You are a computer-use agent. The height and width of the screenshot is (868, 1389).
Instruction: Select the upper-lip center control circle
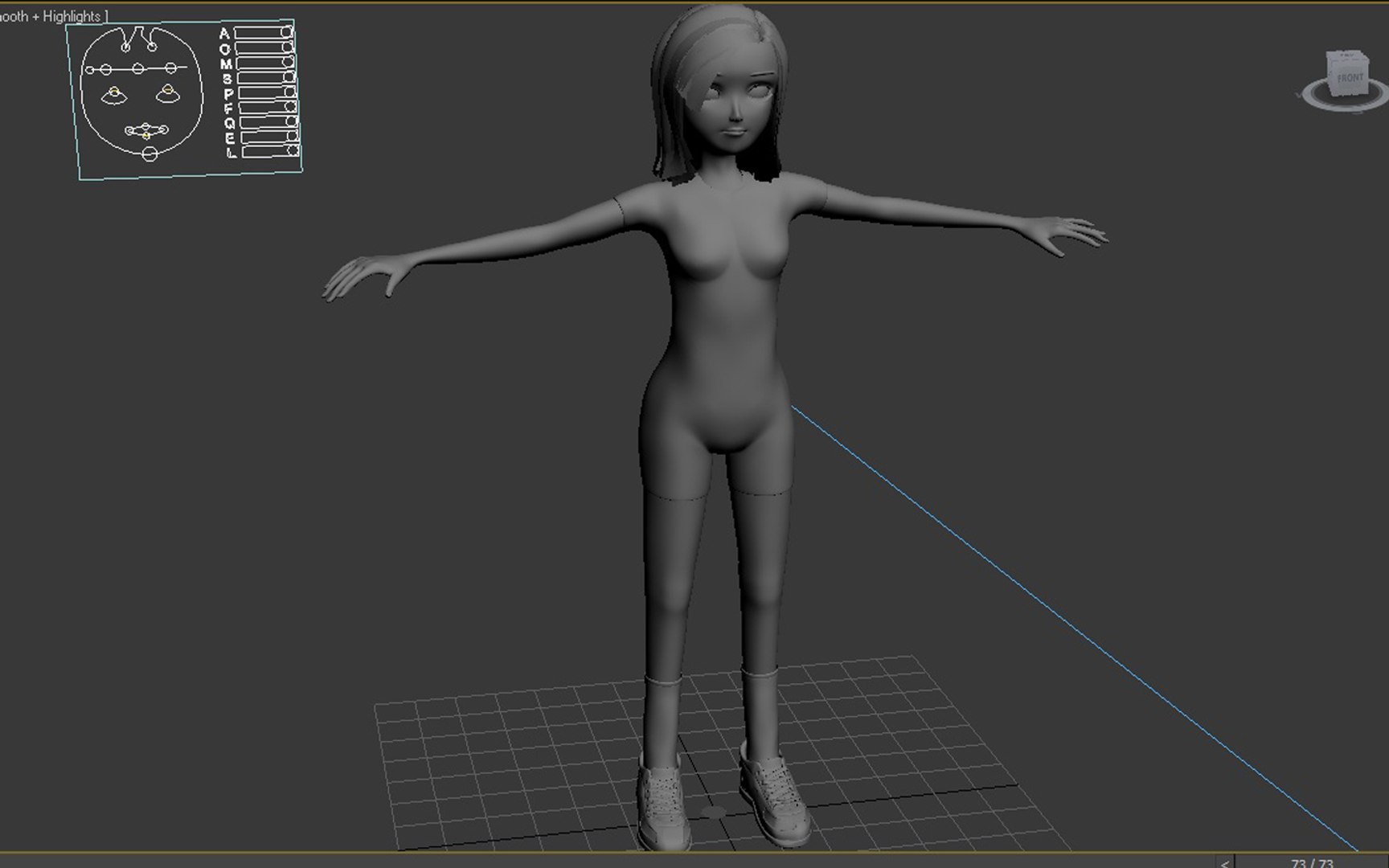click(145, 126)
